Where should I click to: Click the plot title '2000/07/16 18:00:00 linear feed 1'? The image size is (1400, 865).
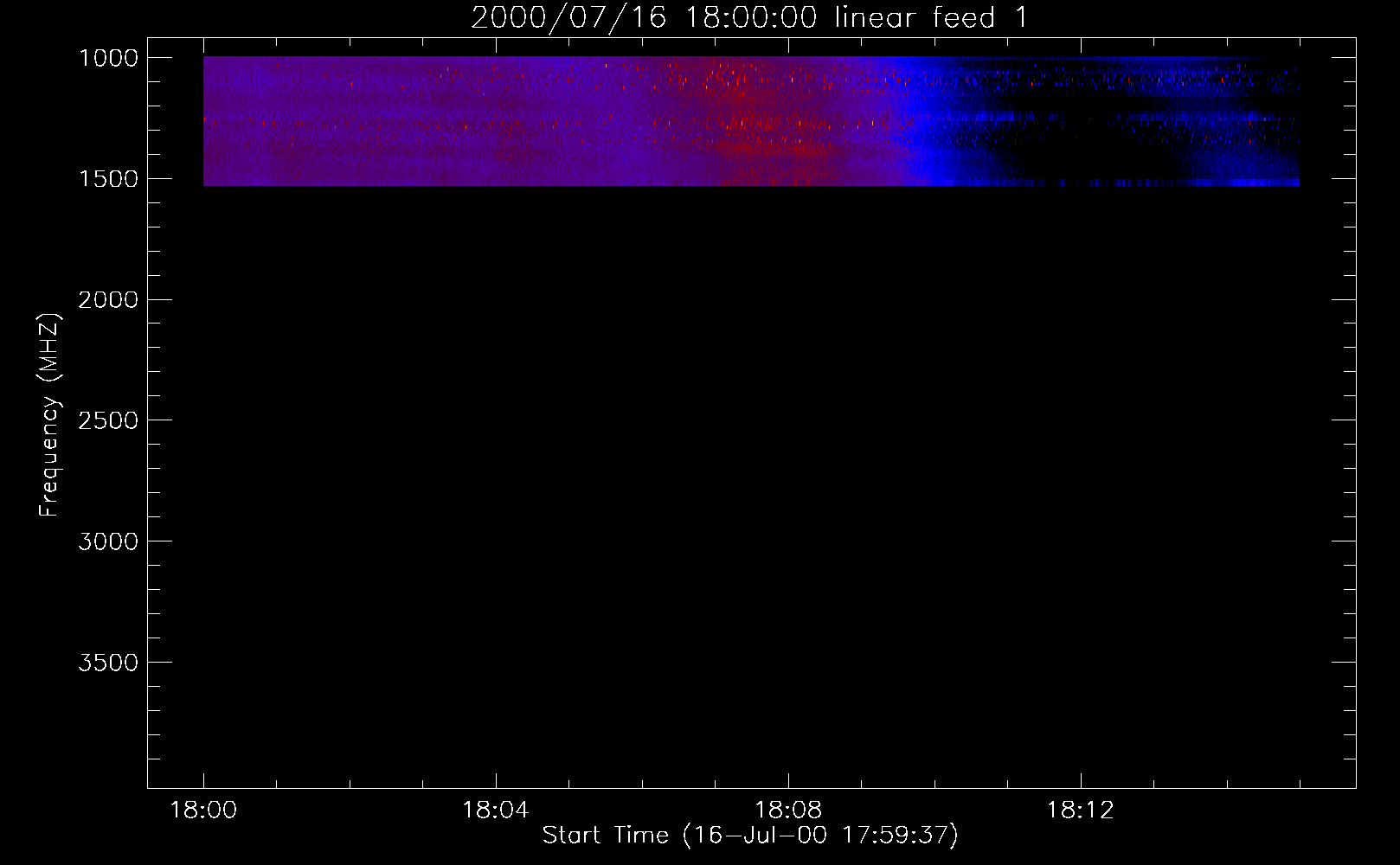(x=749, y=17)
